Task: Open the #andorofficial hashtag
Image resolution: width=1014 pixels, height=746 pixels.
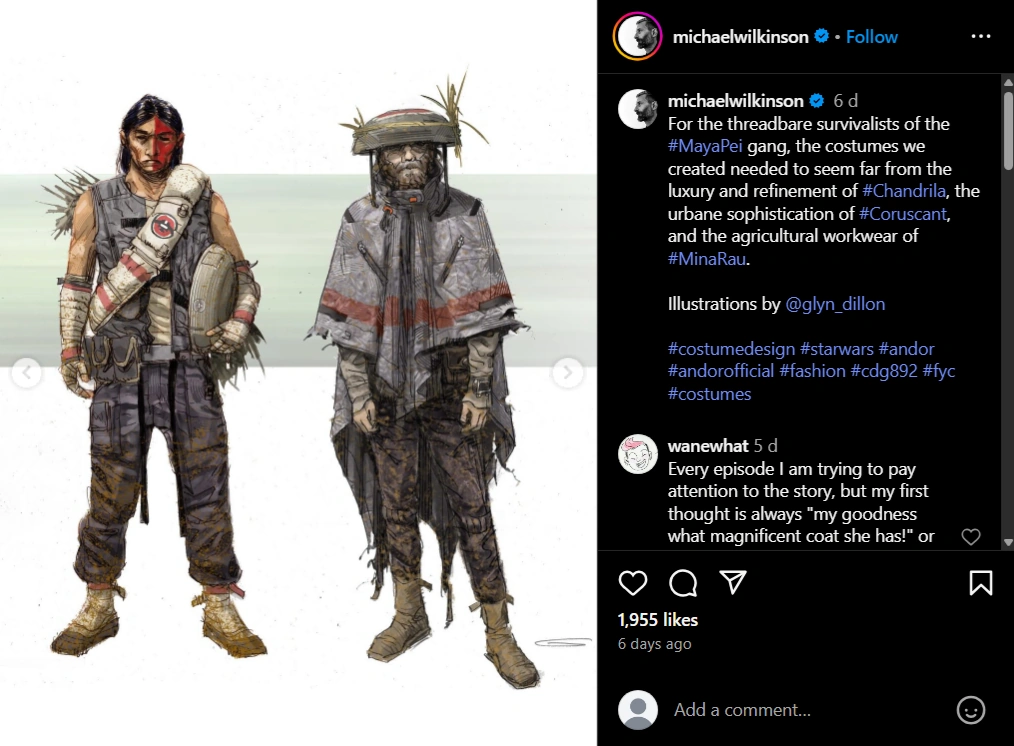Action: 721,371
